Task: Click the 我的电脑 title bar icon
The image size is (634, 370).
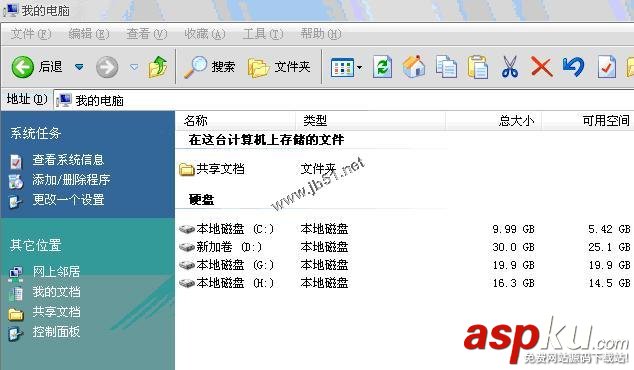Action: (x=10, y=10)
